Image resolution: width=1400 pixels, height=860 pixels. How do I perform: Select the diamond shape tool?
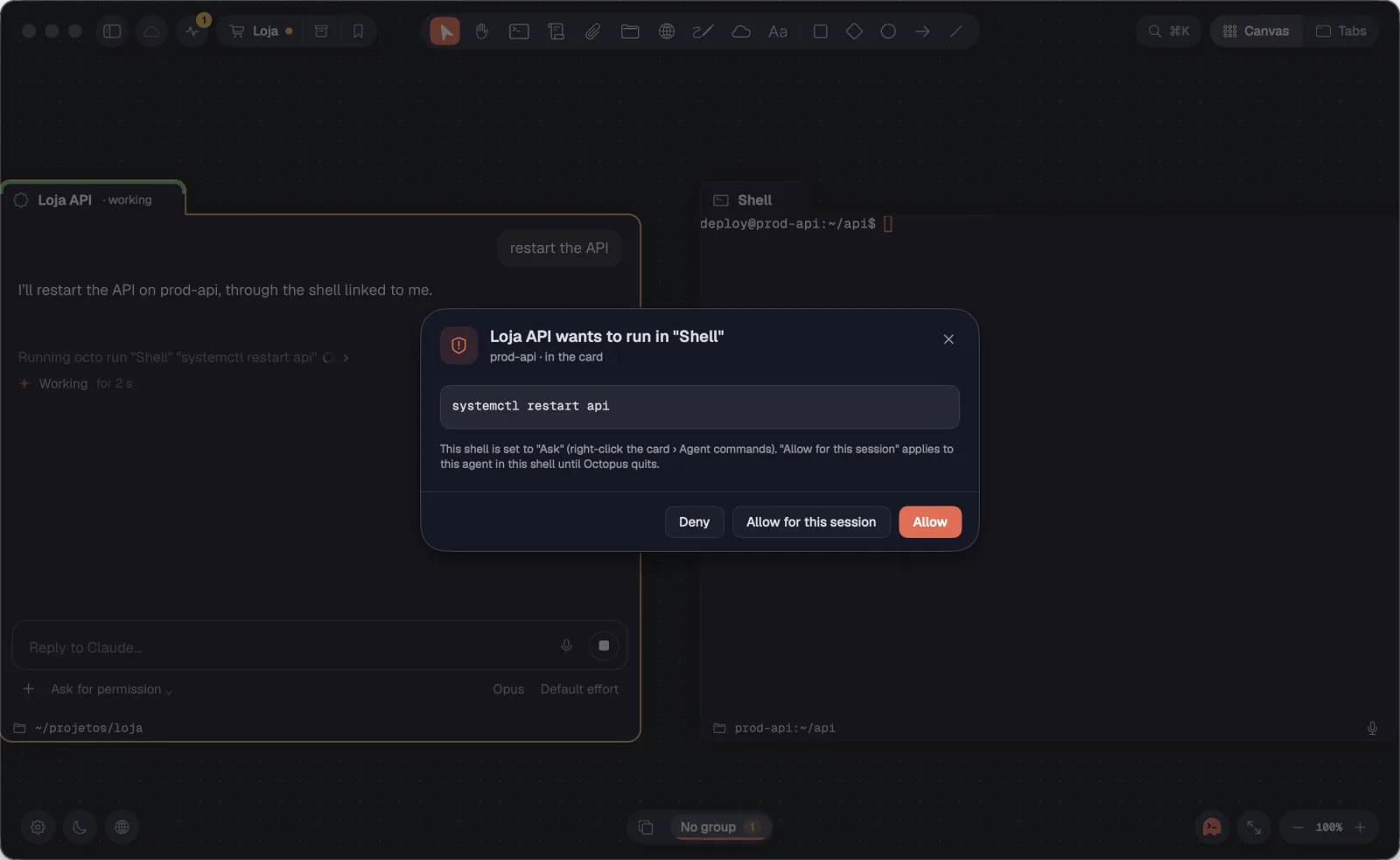tap(854, 31)
